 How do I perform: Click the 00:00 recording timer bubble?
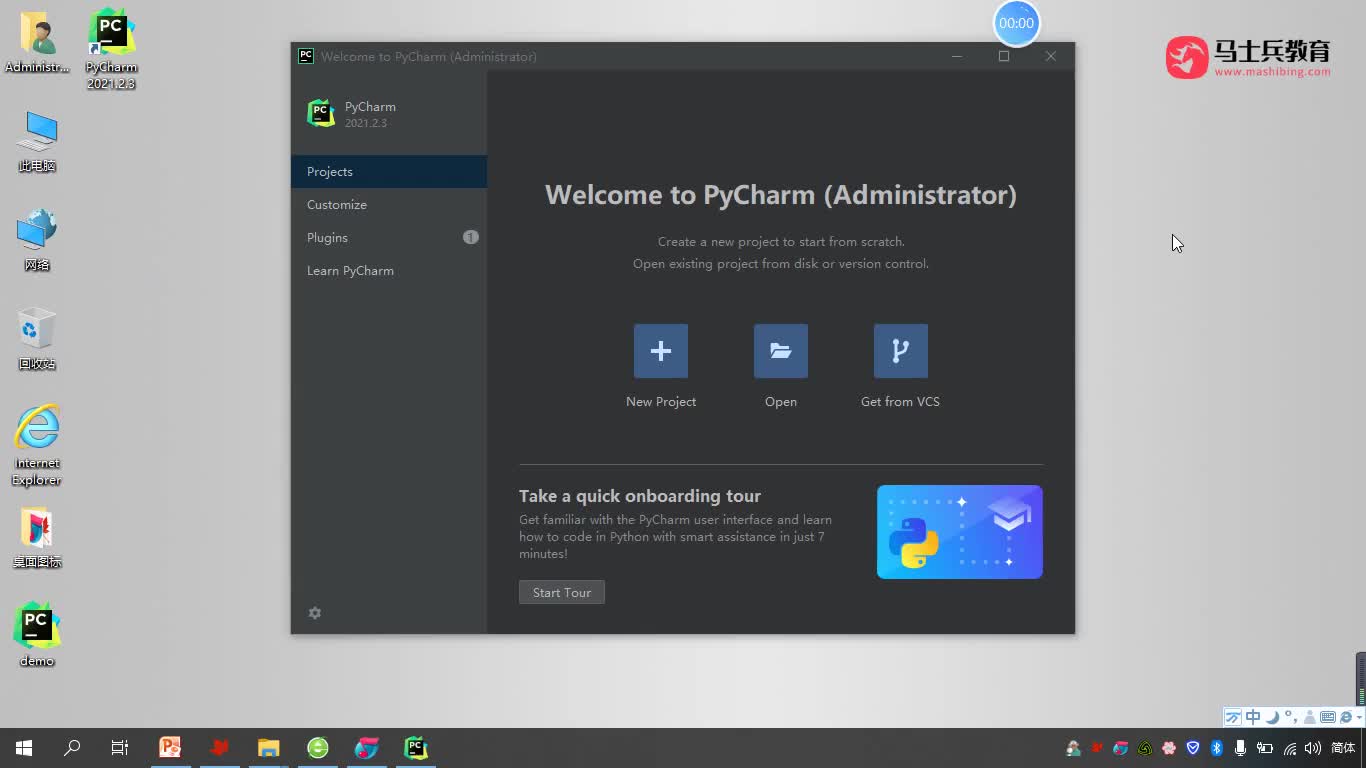pos(1016,23)
